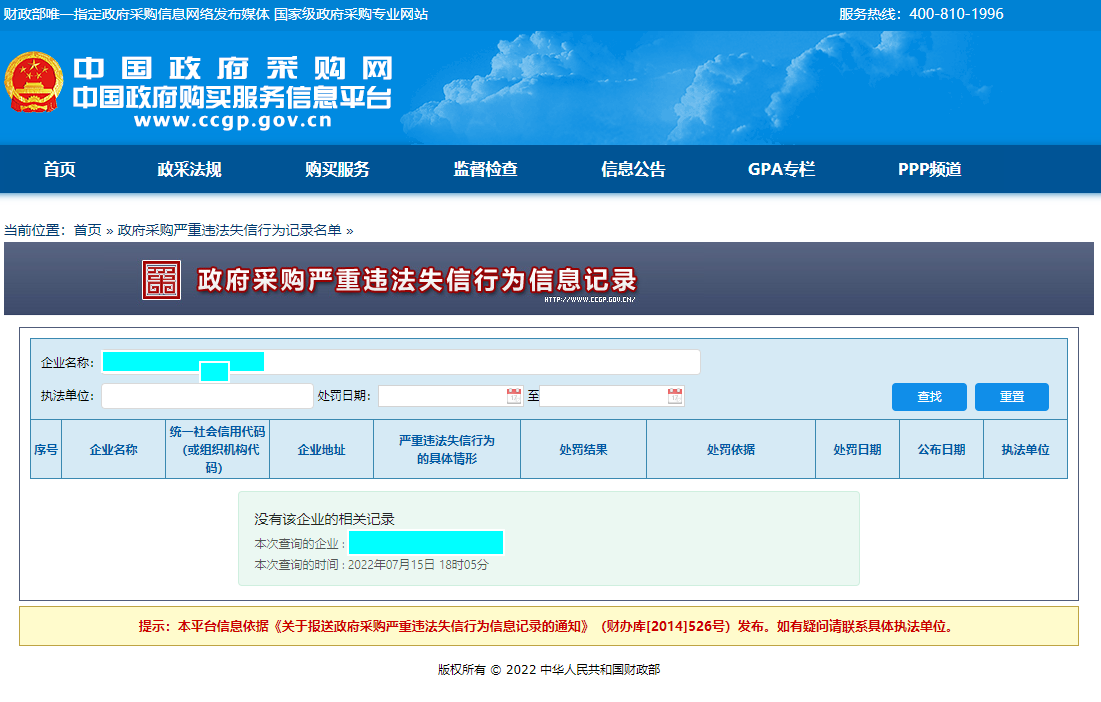Click the red seal icon in banner
Image resolution: width=1101 pixels, height=702 pixels.
(x=161, y=280)
